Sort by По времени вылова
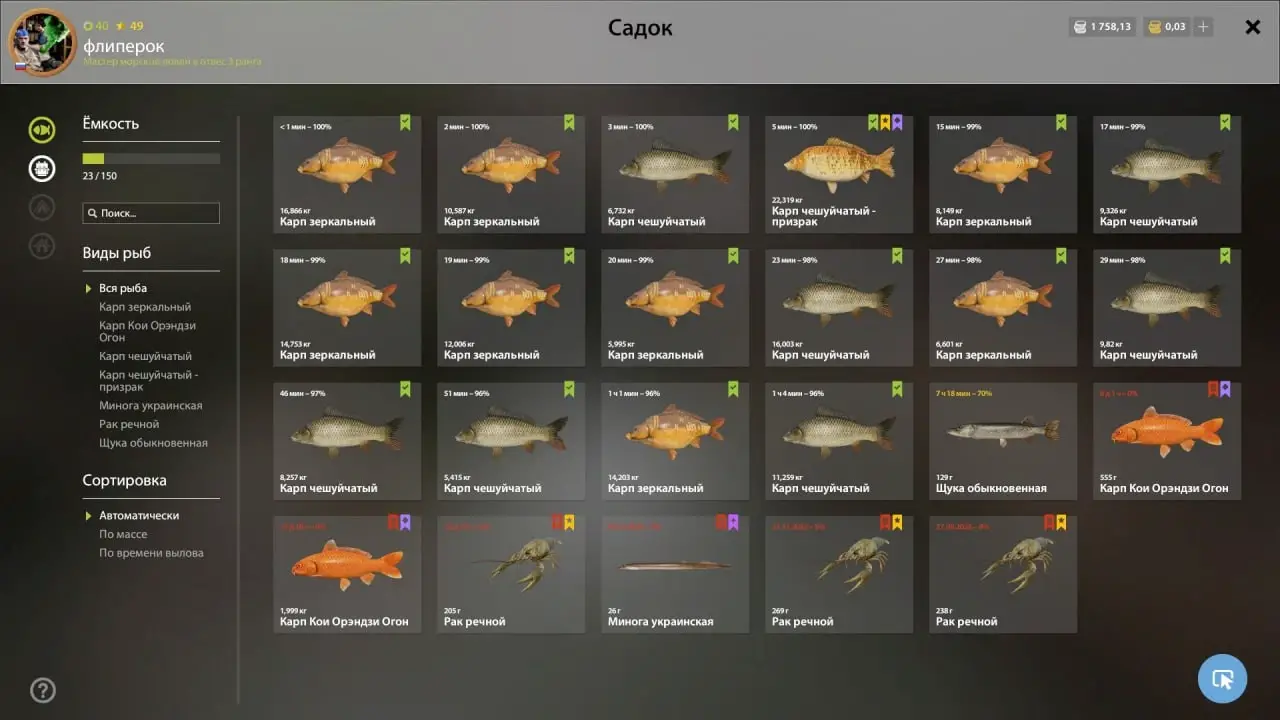Screen dimensions: 1280x720 (x=151, y=553)
